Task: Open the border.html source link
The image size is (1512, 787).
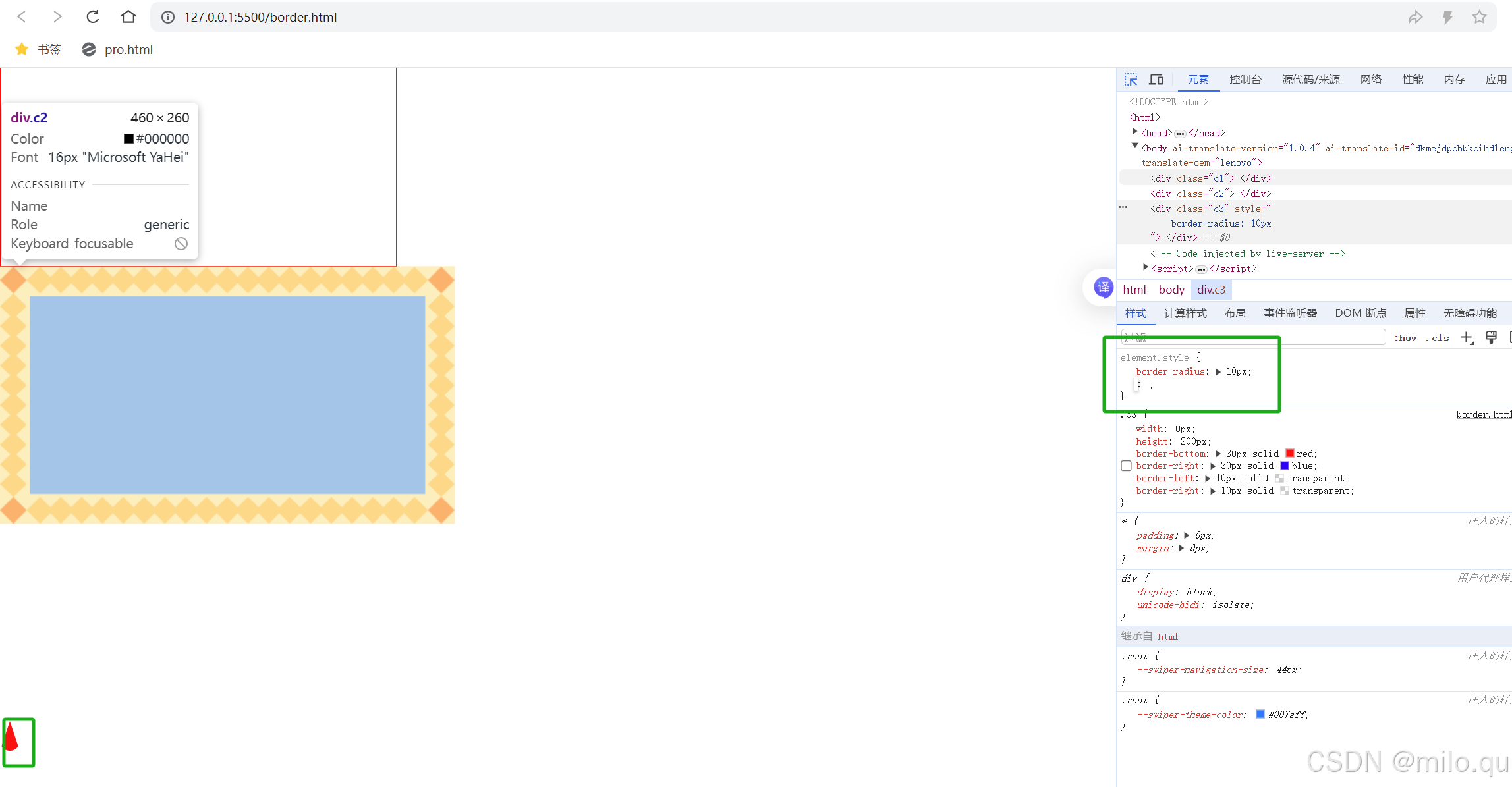Action: [x=1484, y=414]
